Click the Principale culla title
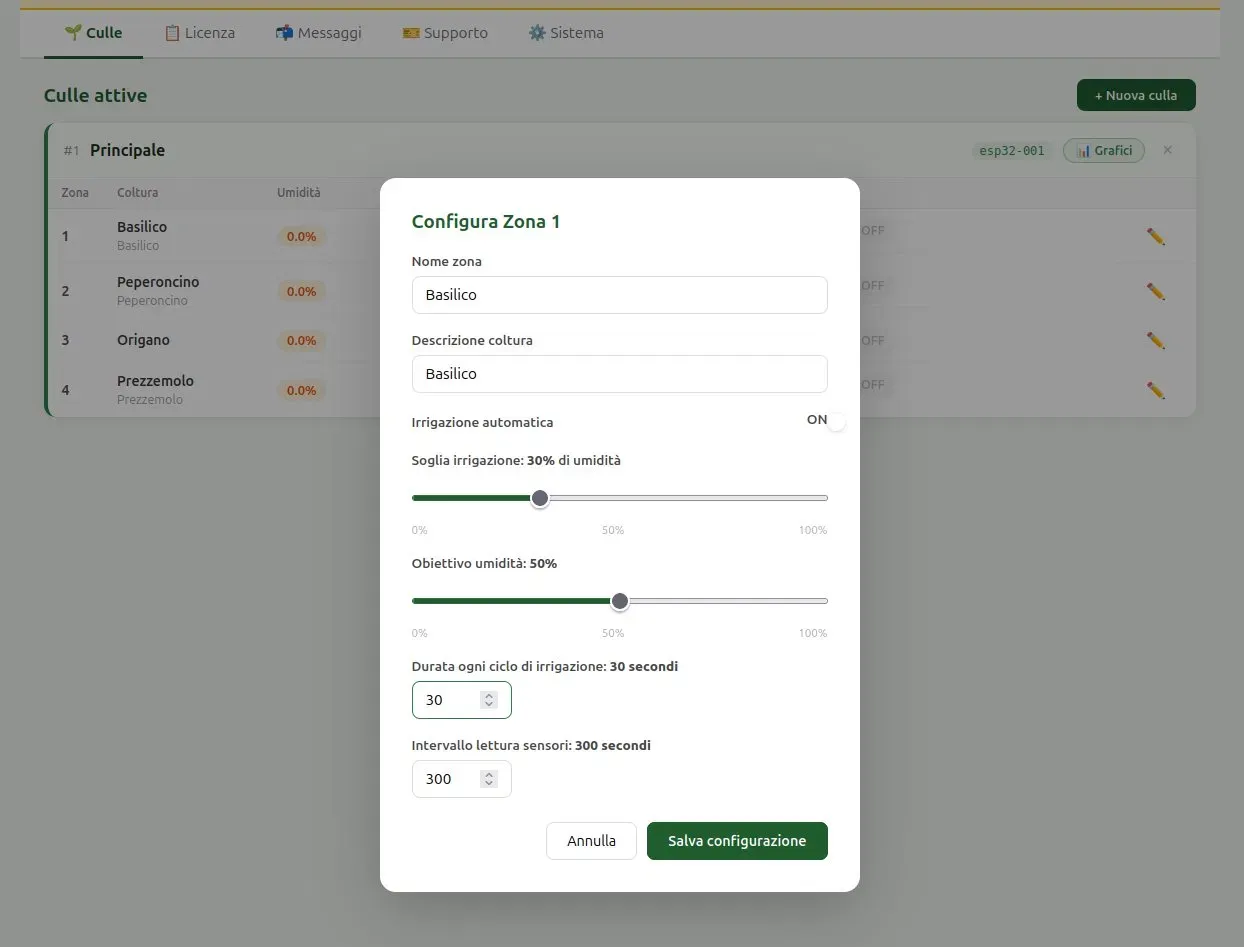The height and width of the screenshot is (947, 1244). pyautogui.click(x=127, y=150)
